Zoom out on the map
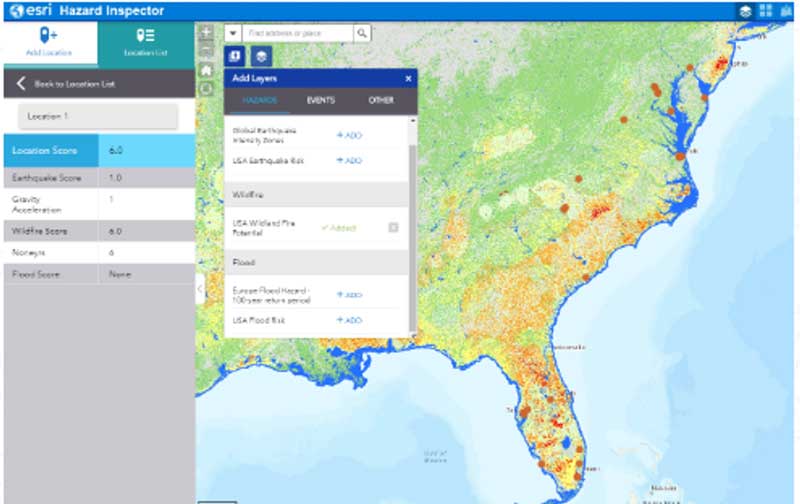This screenshot has width=800, height=504. pyautogui.click(x=206, y=50)
